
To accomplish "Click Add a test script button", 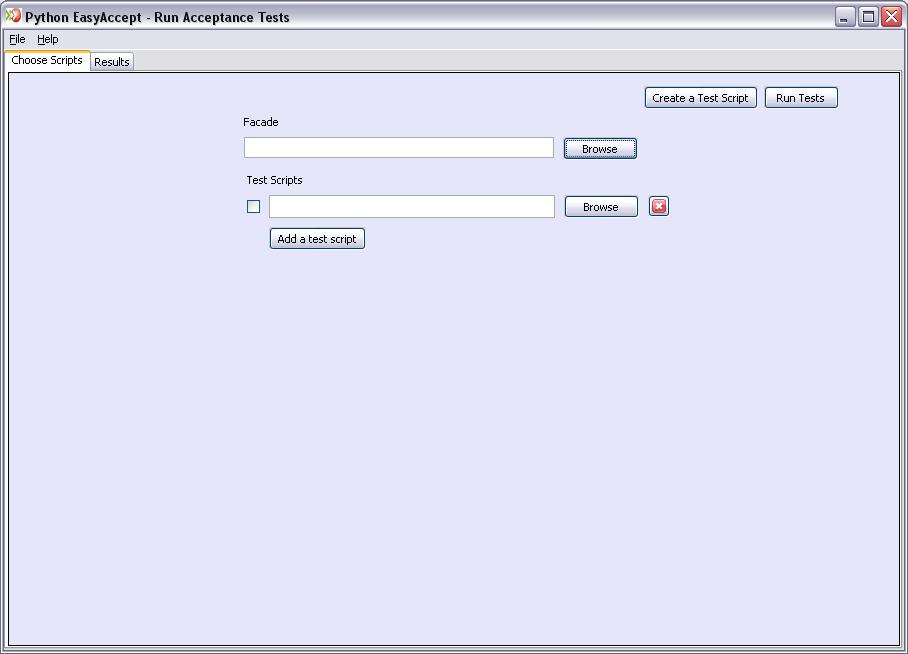I will click(317, 239).
